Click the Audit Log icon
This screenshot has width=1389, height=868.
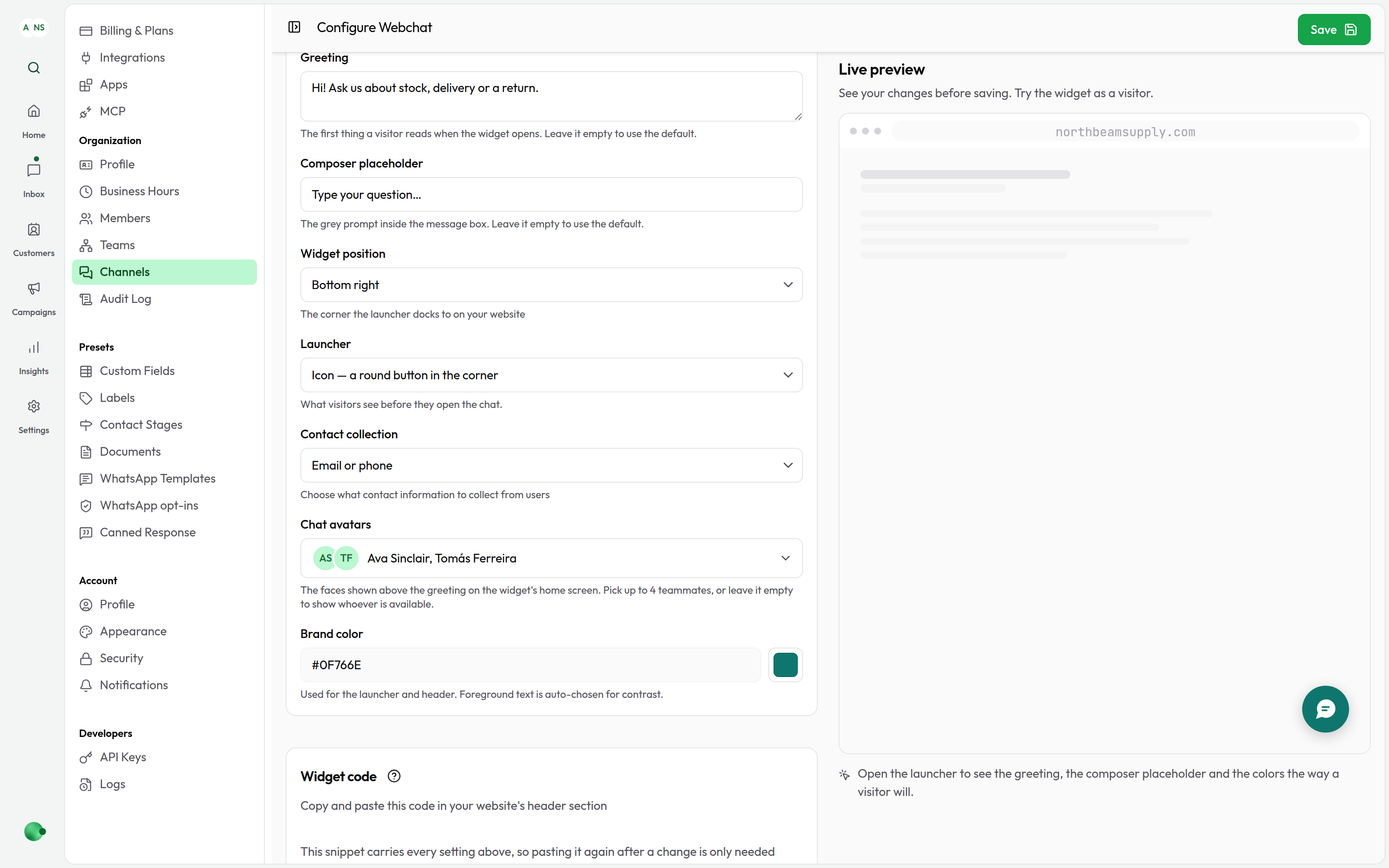86,299
